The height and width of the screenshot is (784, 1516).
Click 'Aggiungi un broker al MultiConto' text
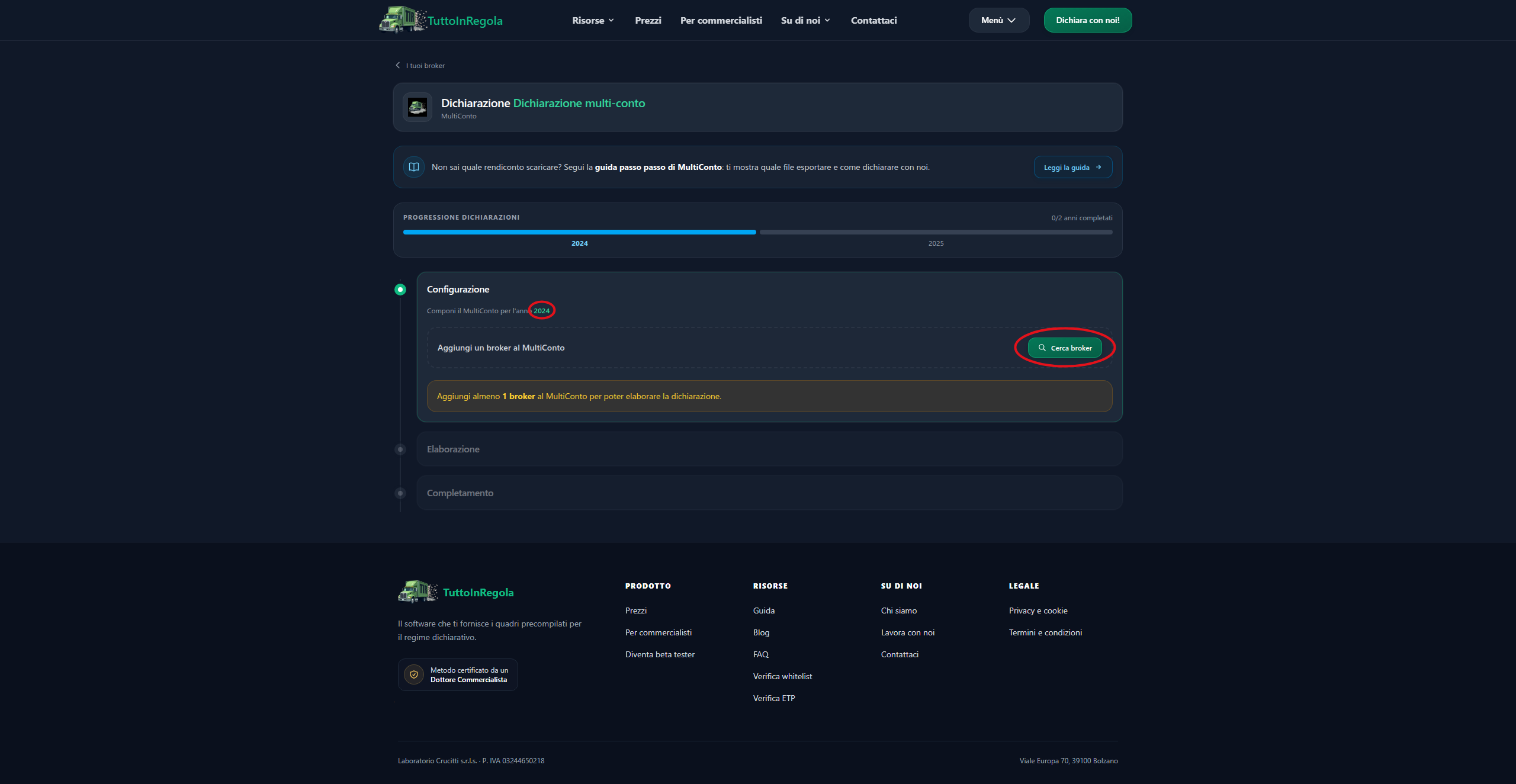tap(501, 348)
